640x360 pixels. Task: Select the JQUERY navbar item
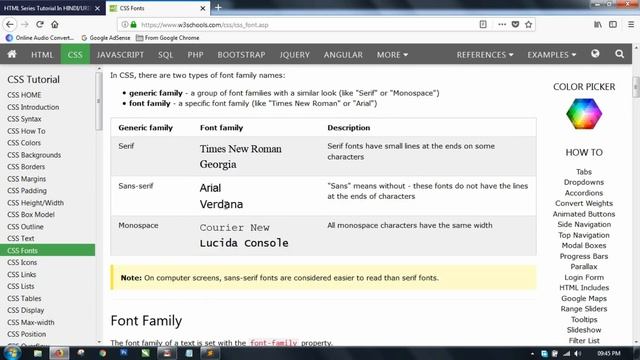(x=294, y=55)
